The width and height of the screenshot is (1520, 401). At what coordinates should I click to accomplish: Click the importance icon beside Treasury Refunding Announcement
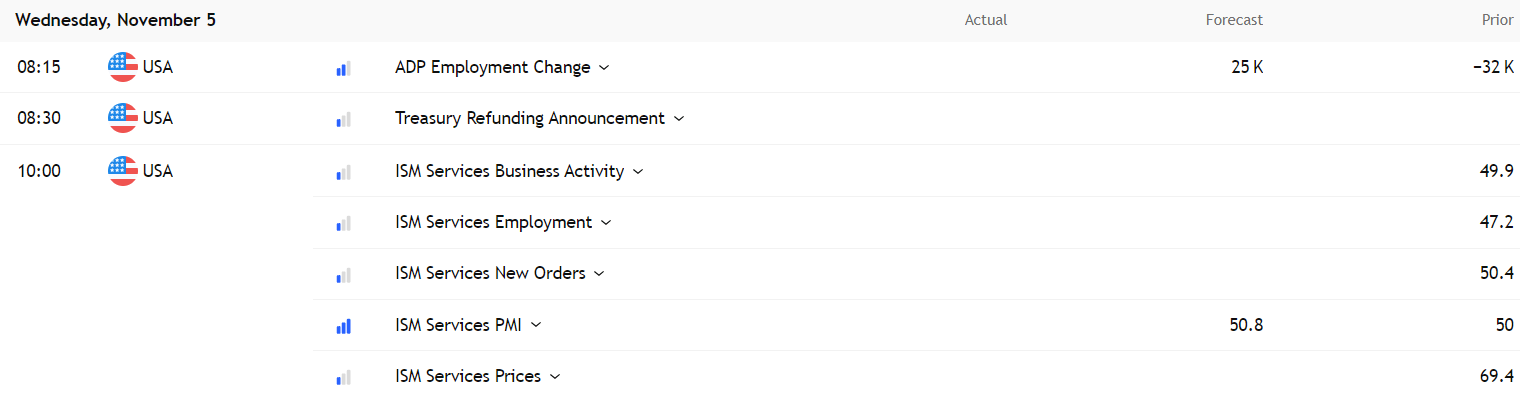pyautogui.click(x=343, y=119)
